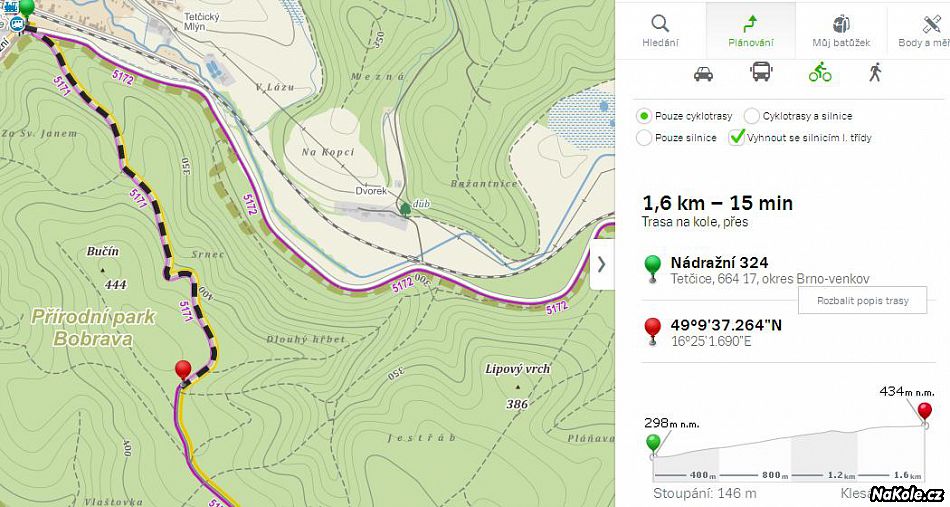Open the Hledání search tab
Image resolution: width=950 pixels, height=507 pixels.
pyautogui.click(x=660, y=31)
